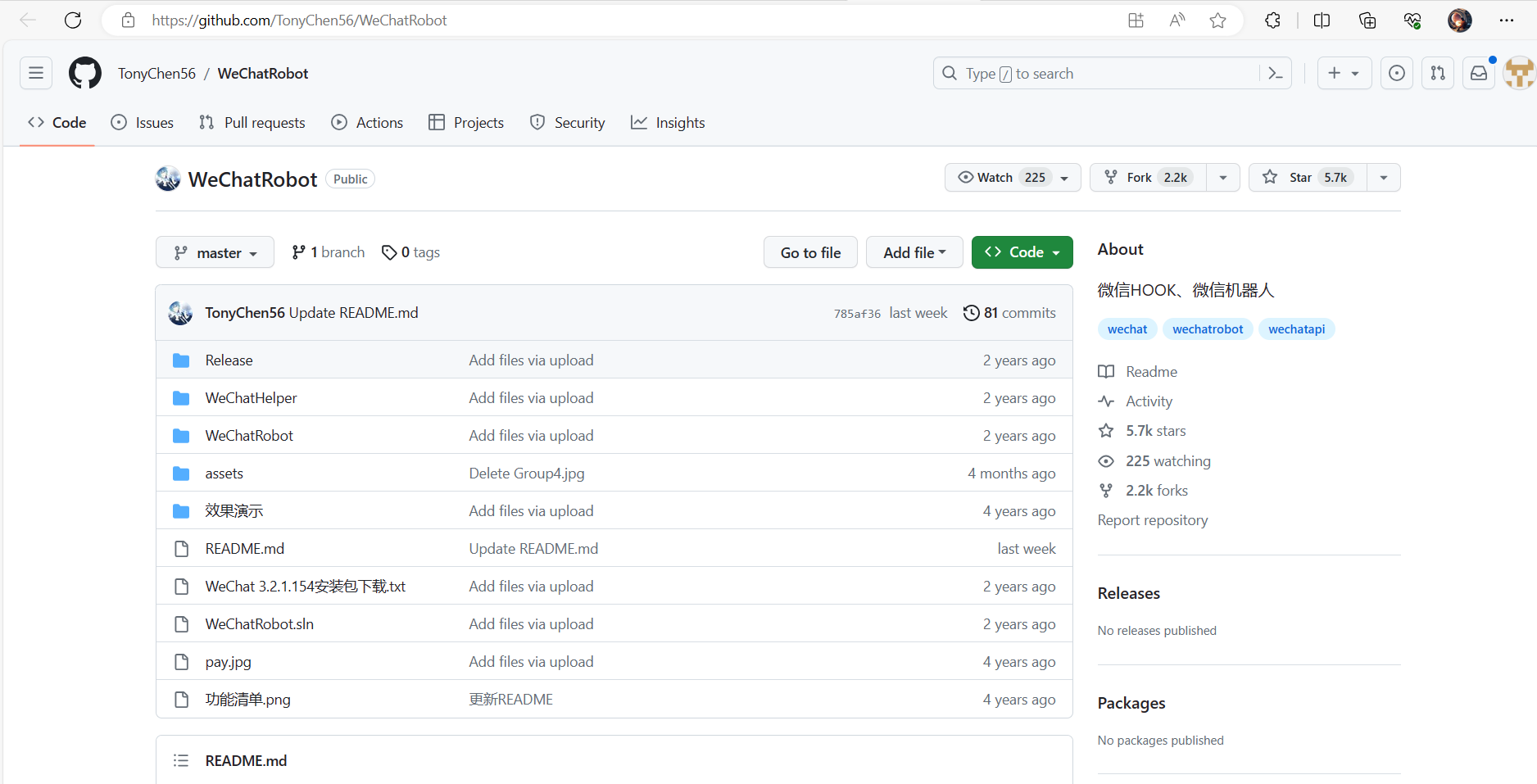The height and width of the screenshot is (784, 1537).
Task: Click the 0 tags link
Action: (411, 252)
